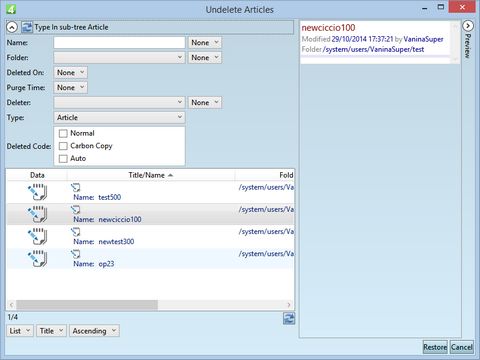Minimize the Undelete Articles window
Image resolution: width=480 pixels, height=360 pixels.
(425, 8)
